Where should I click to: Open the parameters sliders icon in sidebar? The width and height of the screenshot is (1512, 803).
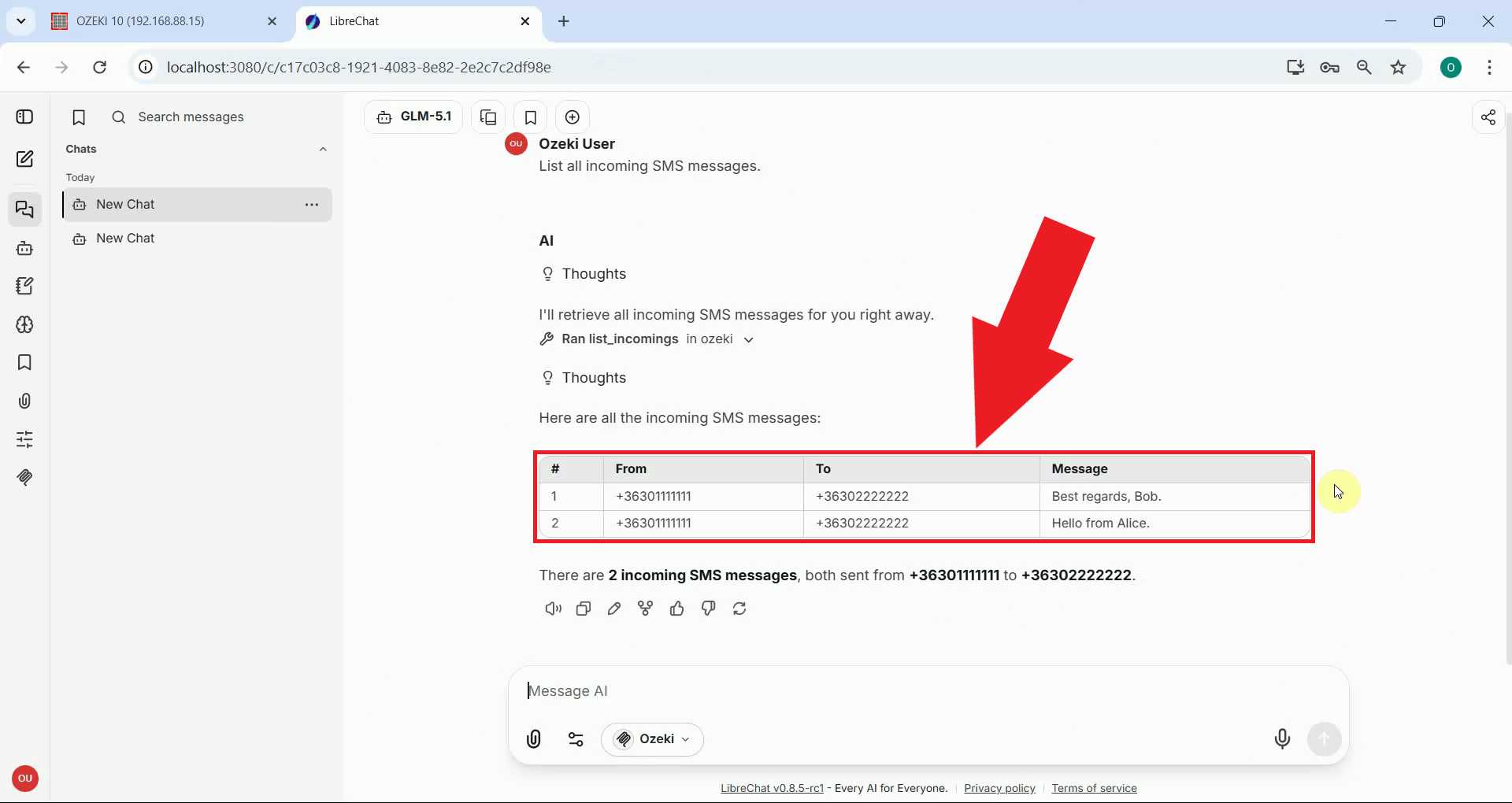click(x=24, y=439)
